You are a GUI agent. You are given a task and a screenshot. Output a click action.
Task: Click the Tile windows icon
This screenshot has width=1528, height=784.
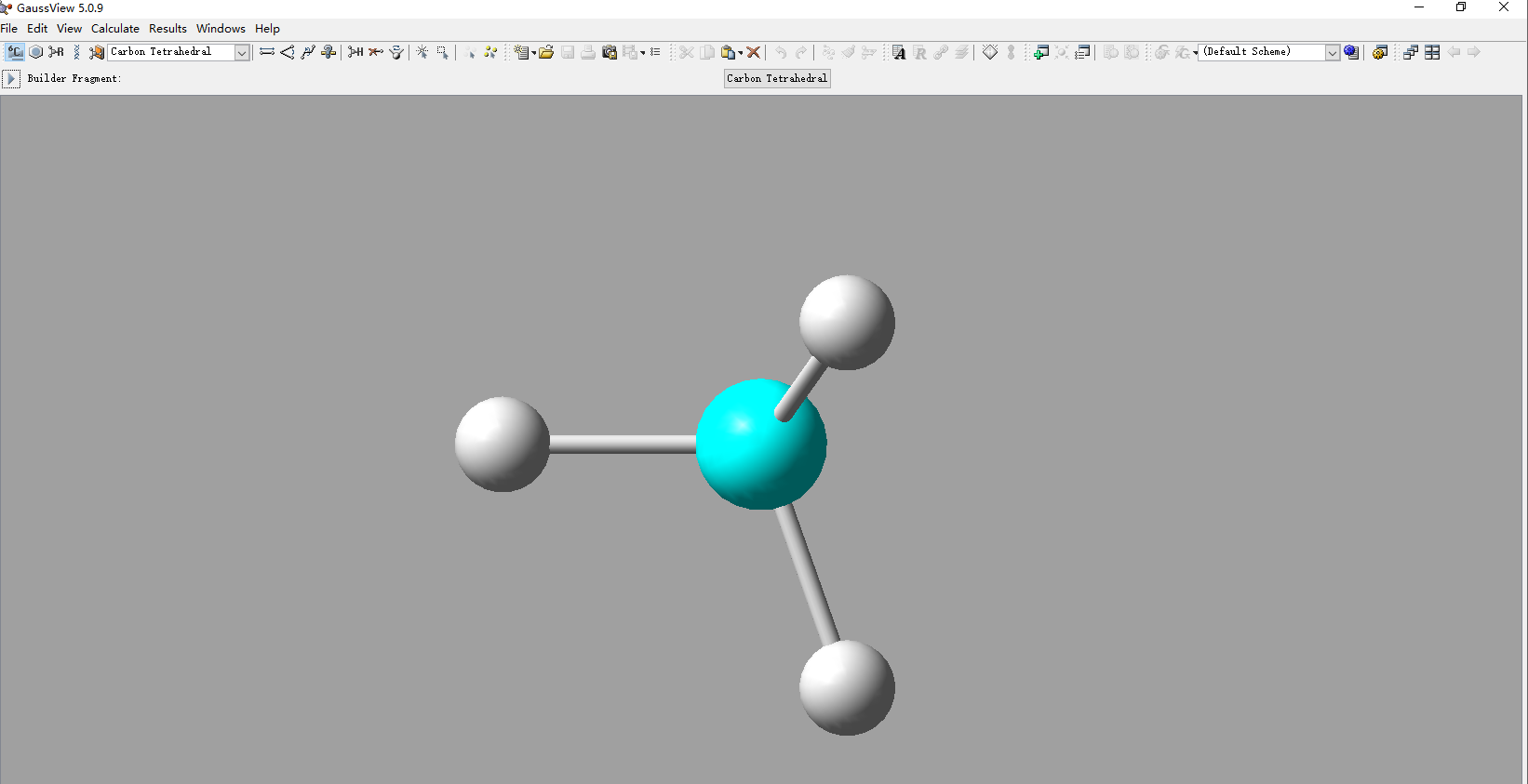coord(1432,52)
